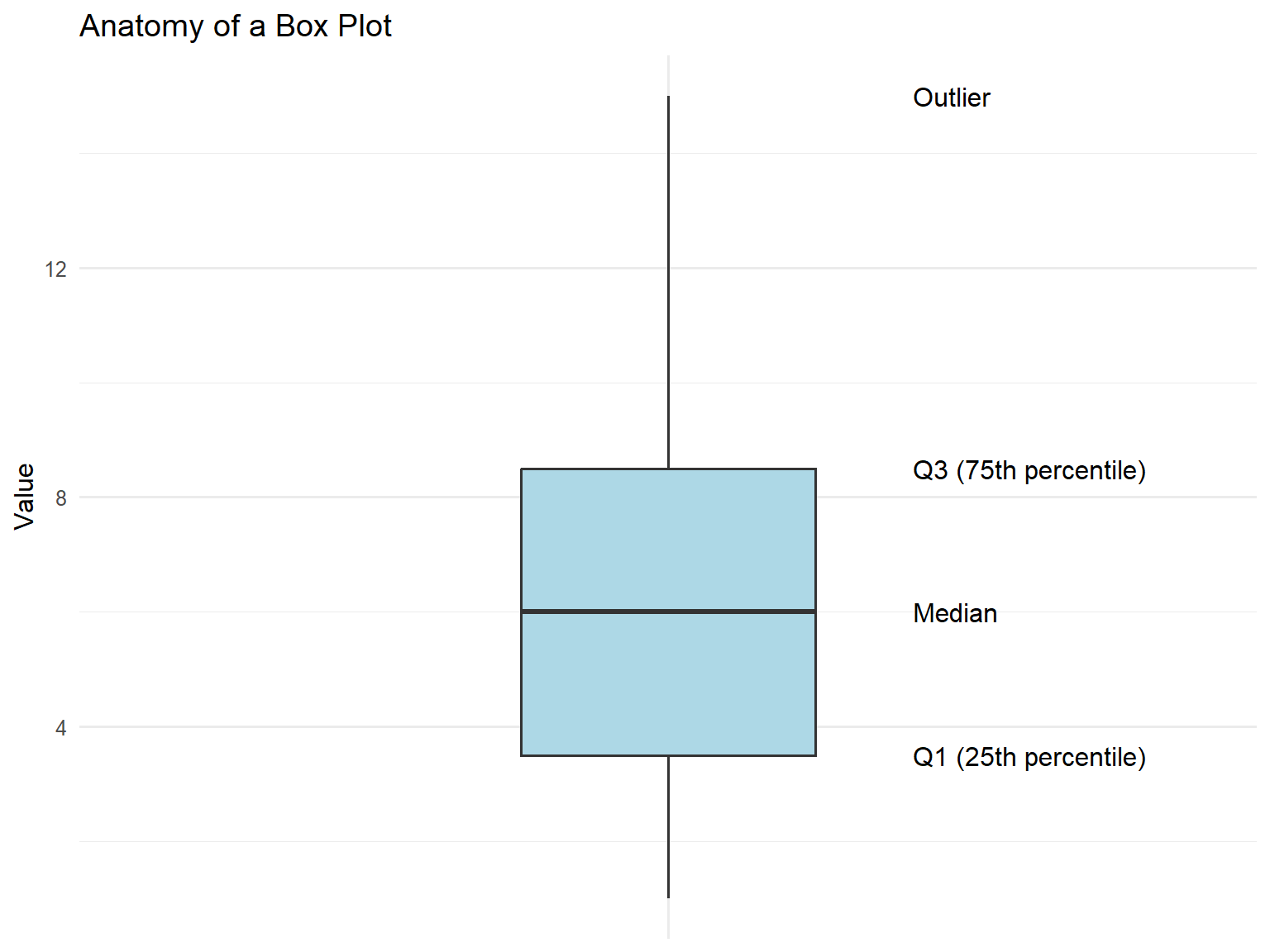Click the "Value" y-axis title

pyautogui.click(x=25, y=496)
